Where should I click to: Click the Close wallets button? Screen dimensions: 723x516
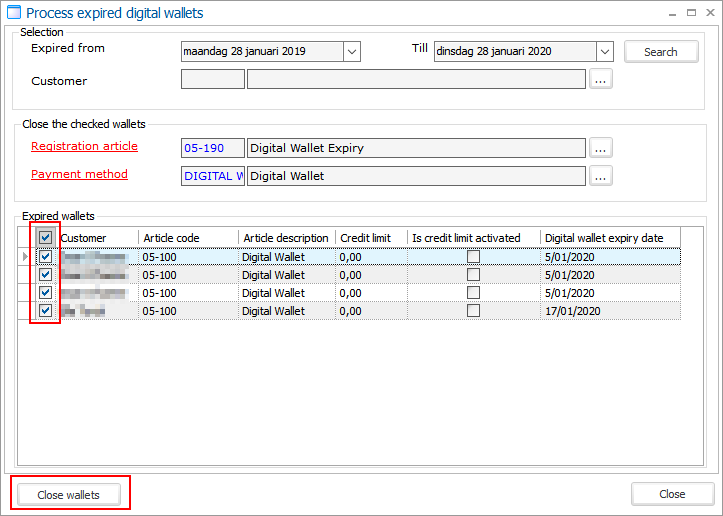pos(70,494)
